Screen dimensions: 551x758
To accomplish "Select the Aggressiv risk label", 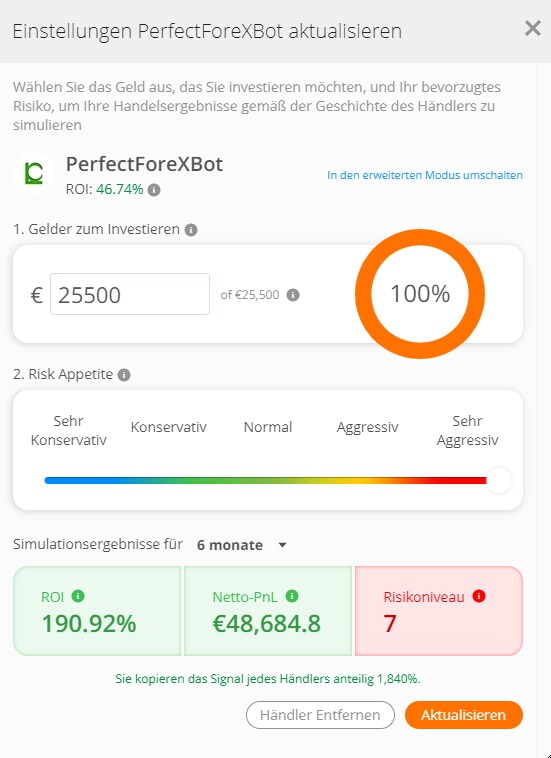I will point(367,427).
